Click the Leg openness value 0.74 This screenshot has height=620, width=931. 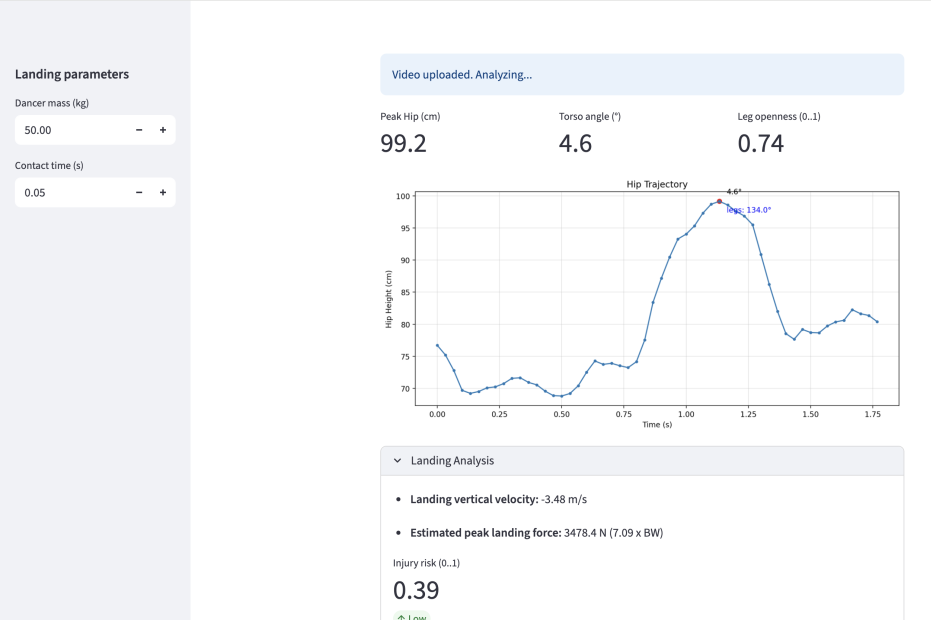tap(760, 144)
